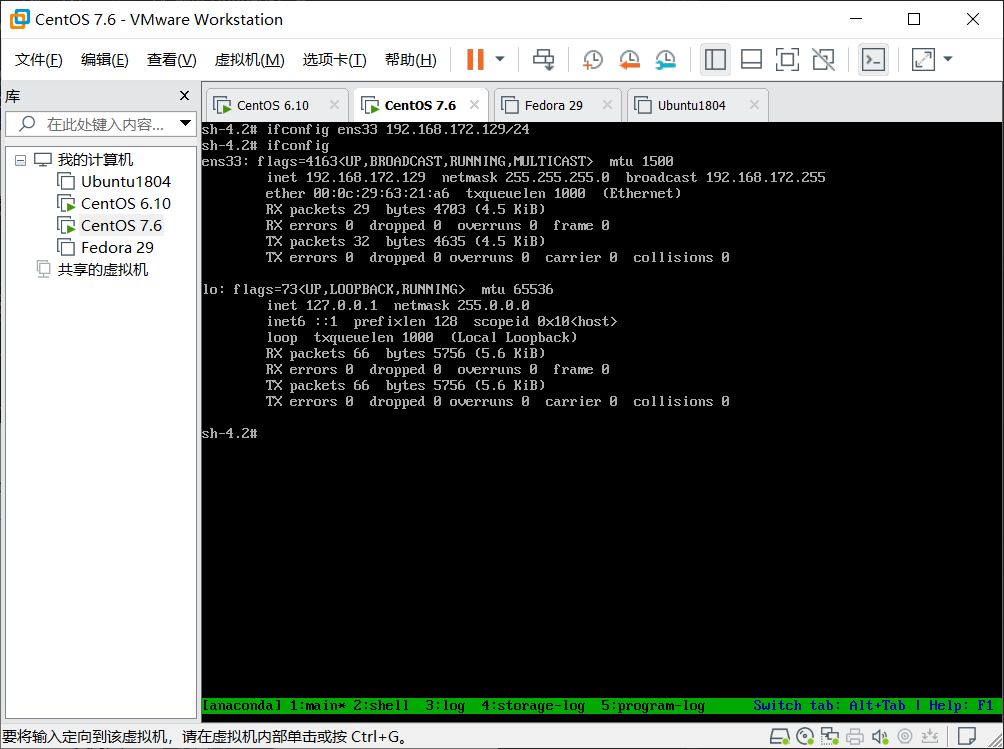
Task: Toggle the library sidebar view
Action: [x=715, y=60]
